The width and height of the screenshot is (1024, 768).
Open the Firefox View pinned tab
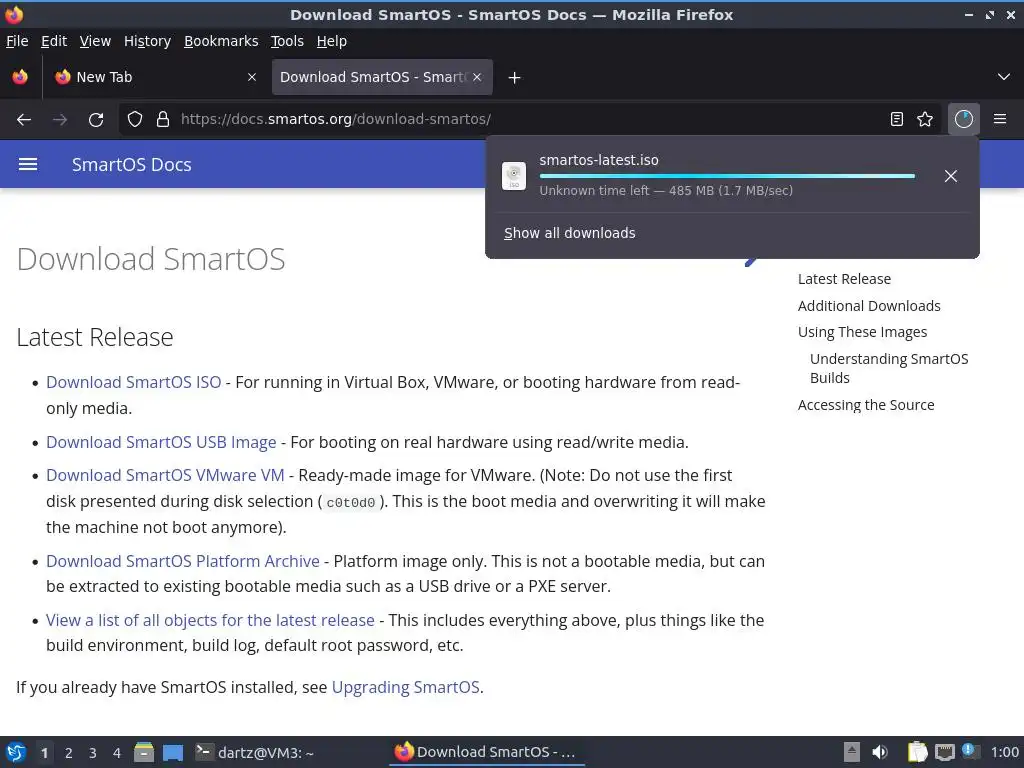pyautogui.click(x=20, y=77)
